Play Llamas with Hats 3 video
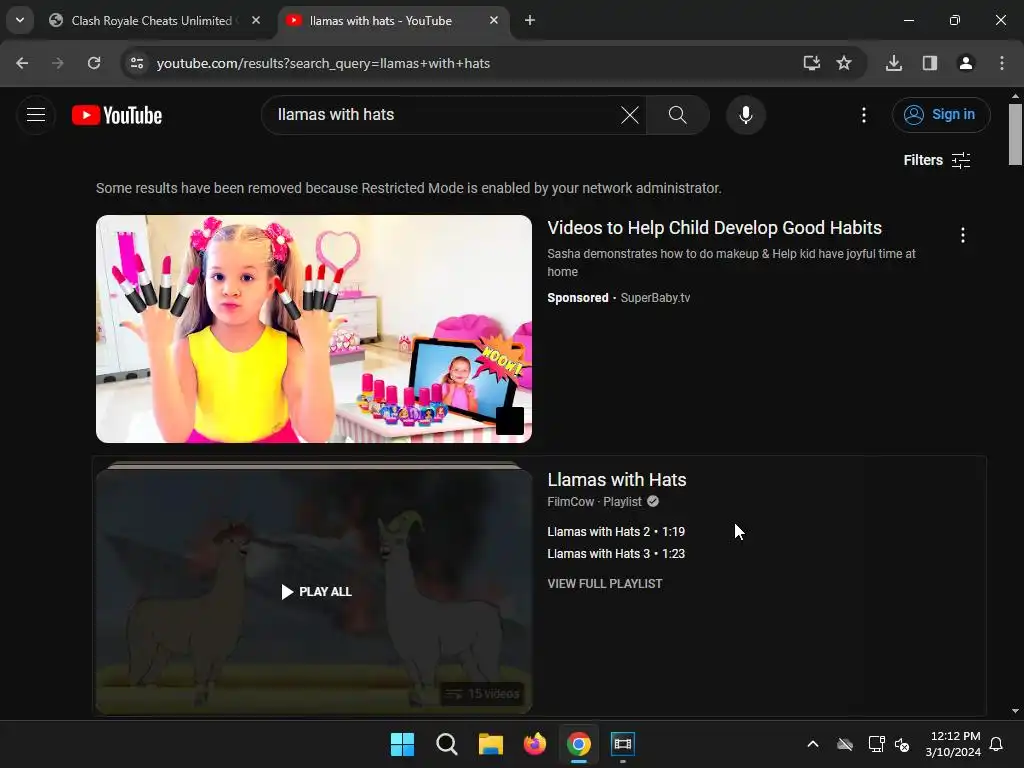Screen dimensions: 1024x768 [616, 554]
